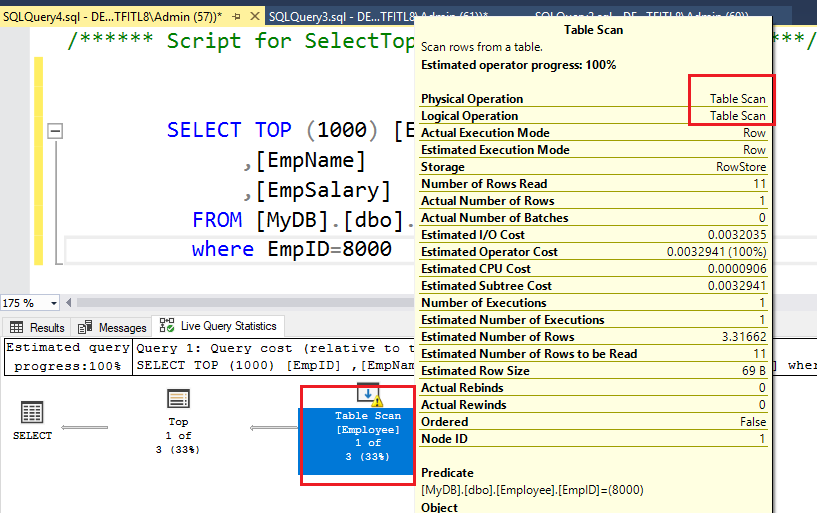
Task: Click the 'Estimated I/O Cost' value 0.0032035
Action: 737,235
